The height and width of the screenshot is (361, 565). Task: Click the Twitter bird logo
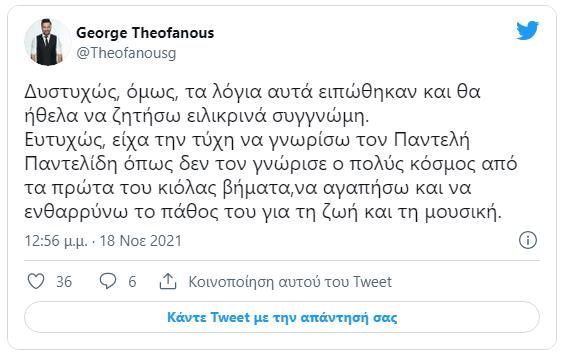click(527, 31)
